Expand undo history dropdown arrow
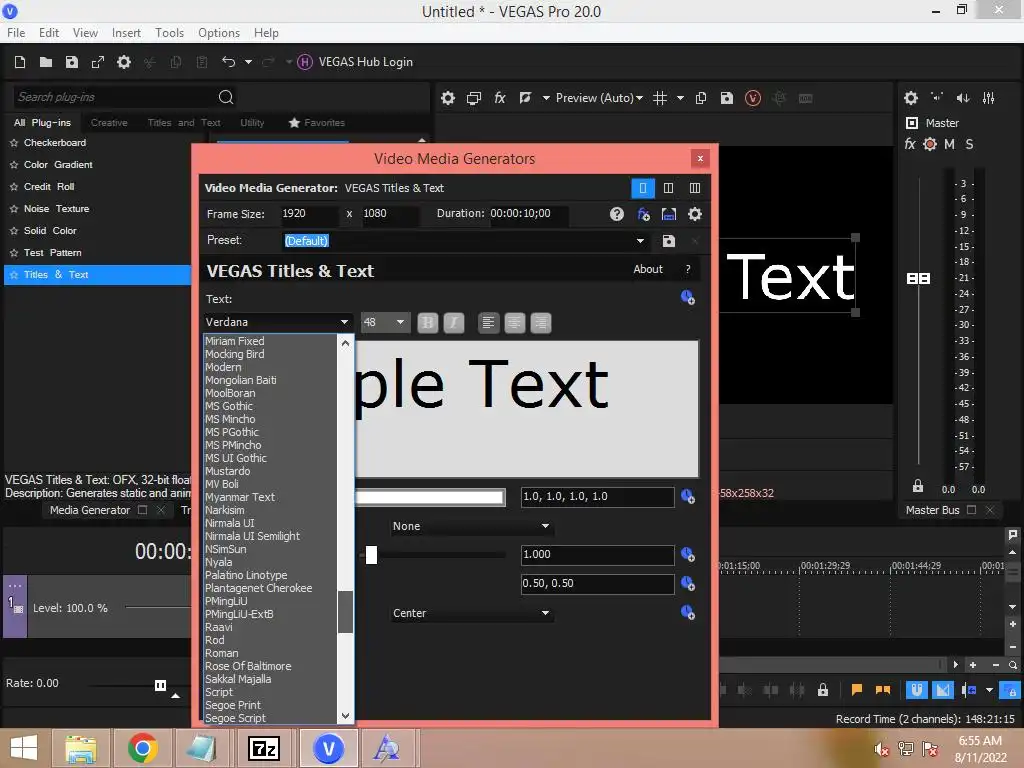This screenshot has width=1024, height=768. pos(248,62)
